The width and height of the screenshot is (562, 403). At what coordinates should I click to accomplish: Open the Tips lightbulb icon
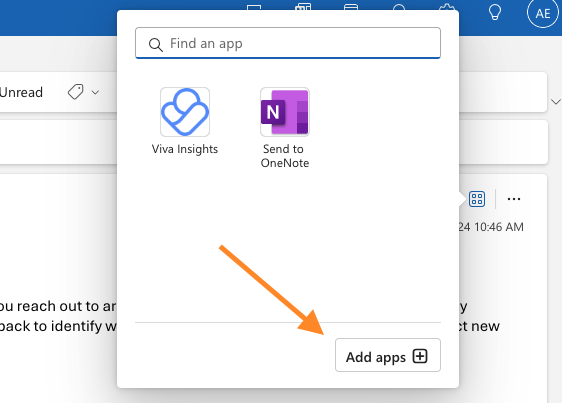[495, 11]
